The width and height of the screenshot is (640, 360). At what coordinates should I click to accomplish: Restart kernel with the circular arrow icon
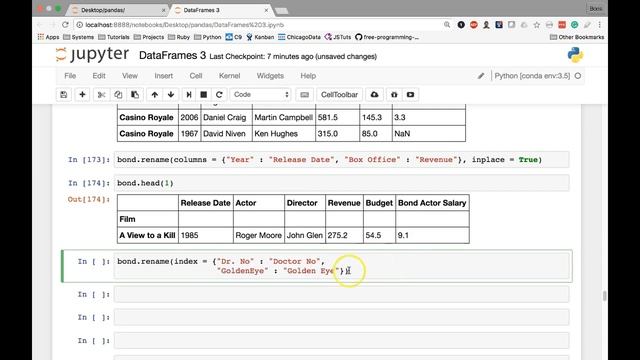pyautogui.click(x=219, y=95)
